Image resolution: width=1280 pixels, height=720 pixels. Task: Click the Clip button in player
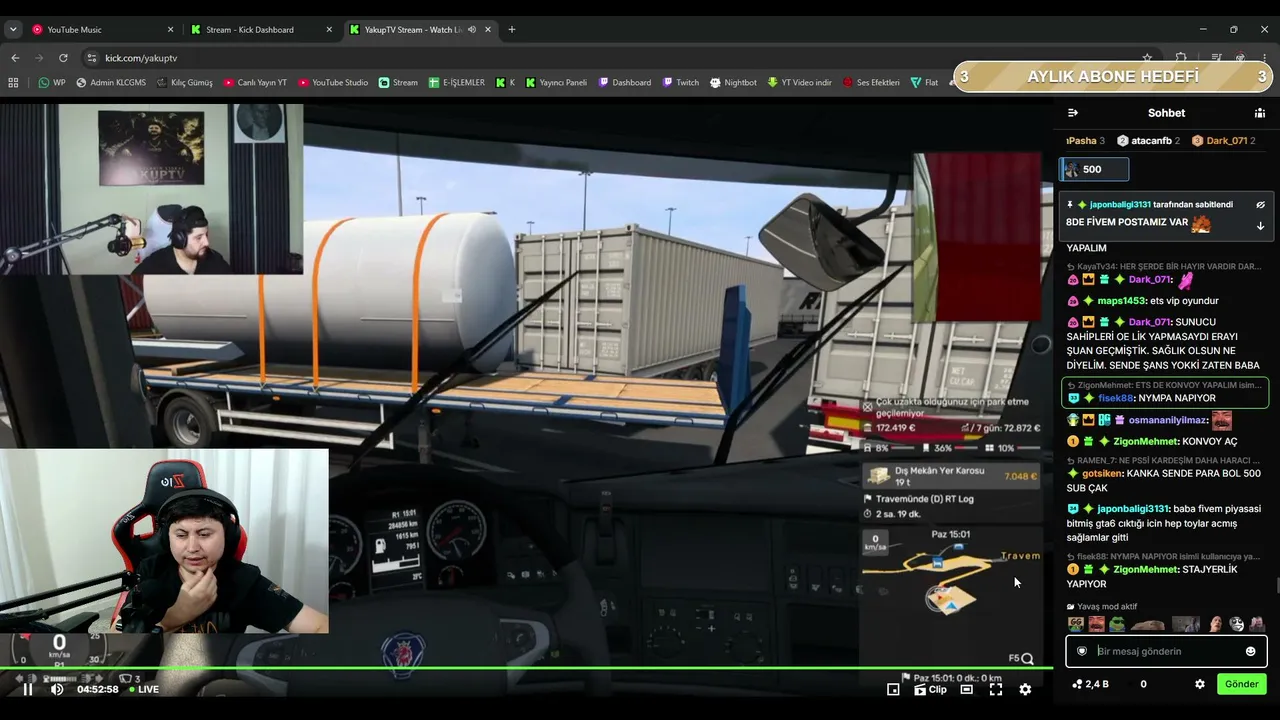[931, 689]
